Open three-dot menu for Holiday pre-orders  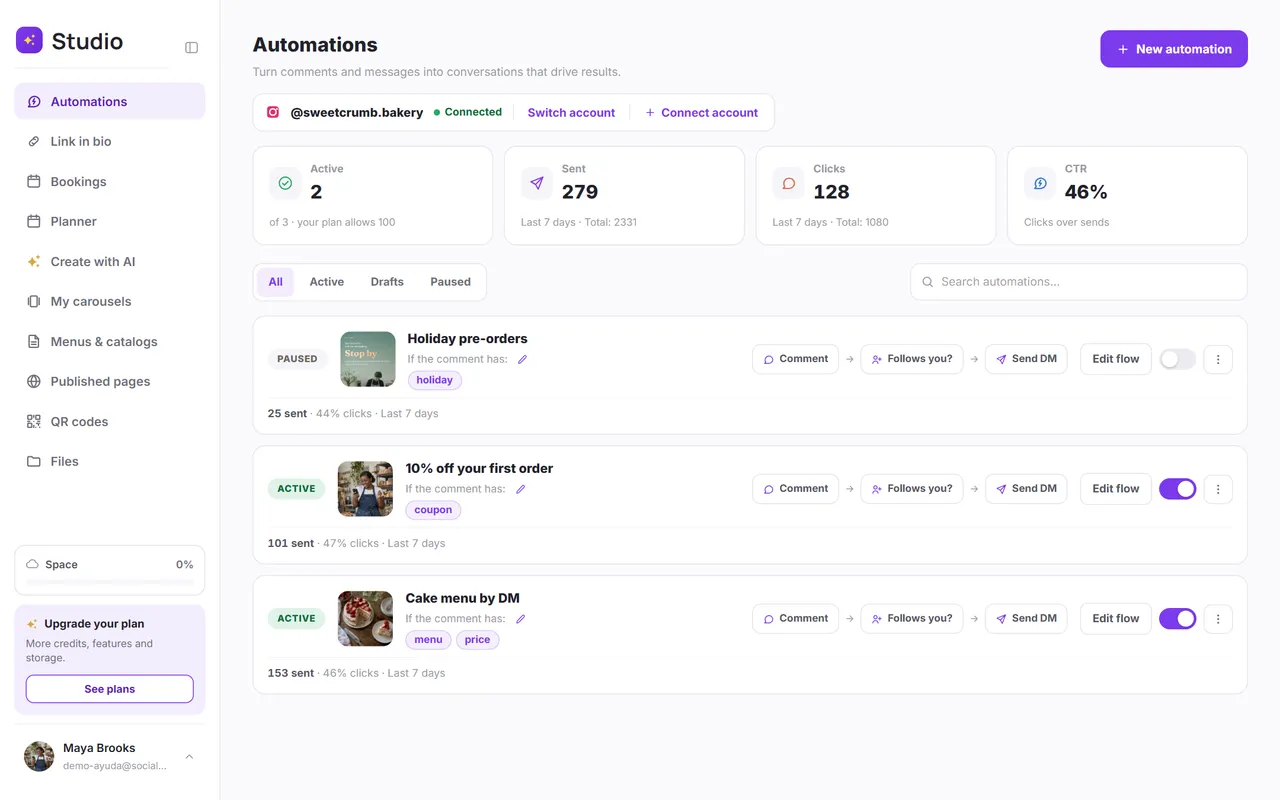[1218, 359]
